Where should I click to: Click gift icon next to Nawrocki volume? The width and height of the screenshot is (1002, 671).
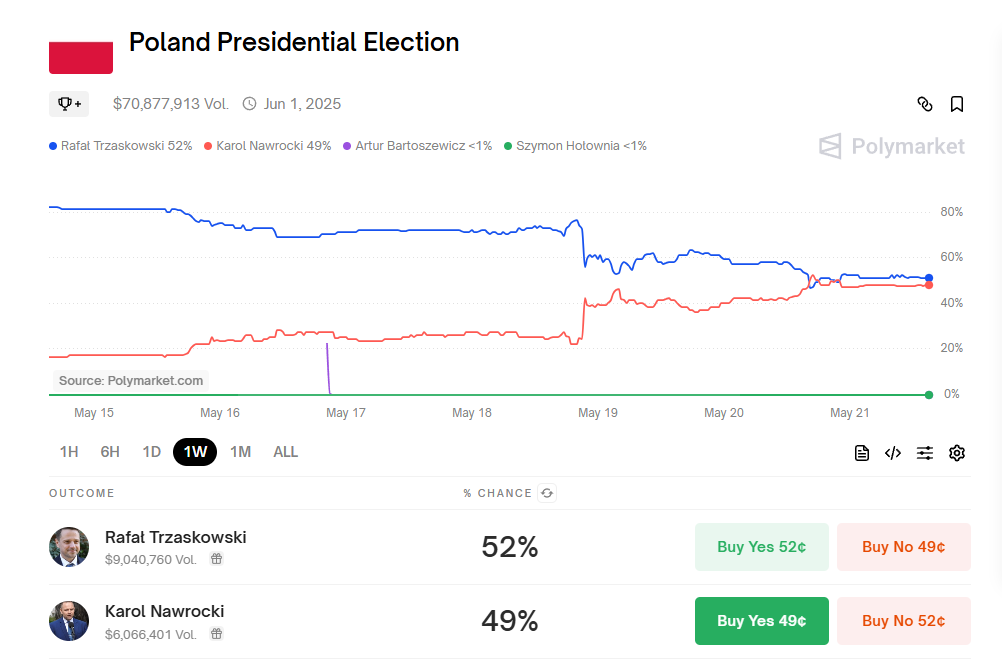(x=216, y=633)
